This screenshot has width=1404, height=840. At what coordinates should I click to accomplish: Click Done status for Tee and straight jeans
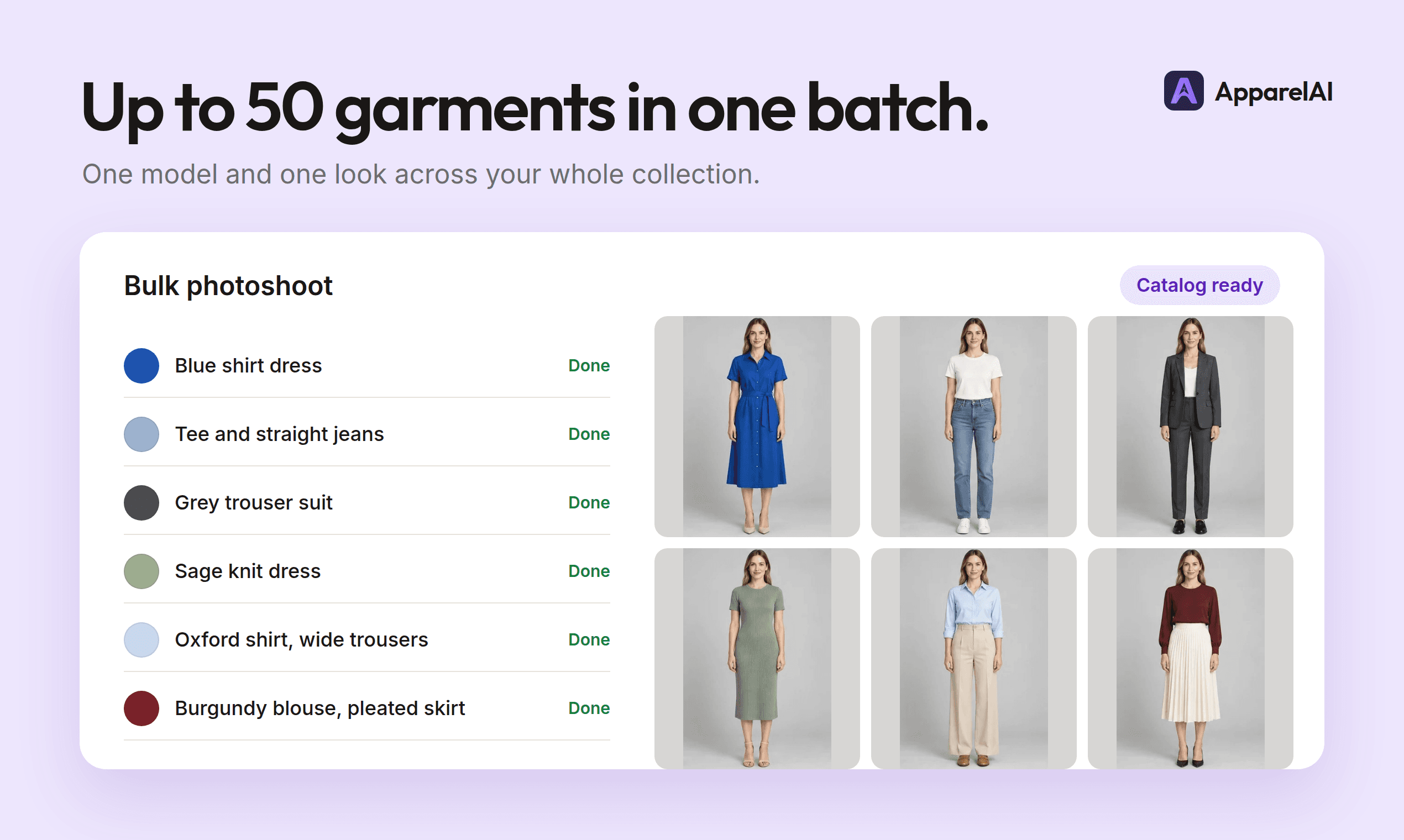(x=589, y=434)
